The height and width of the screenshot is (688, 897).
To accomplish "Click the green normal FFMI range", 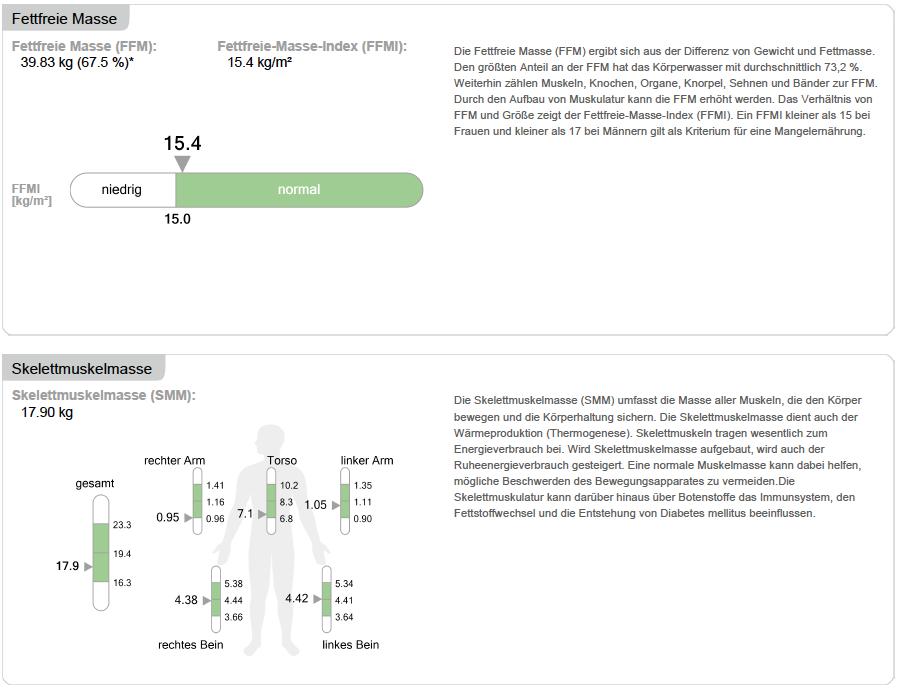I will [299, 190].
